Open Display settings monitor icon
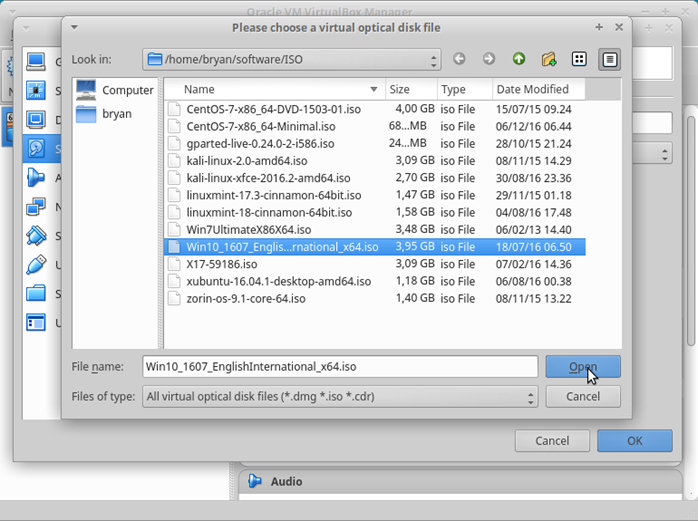Viewport: 698px width, 521px height. click(x=36, y=119)
